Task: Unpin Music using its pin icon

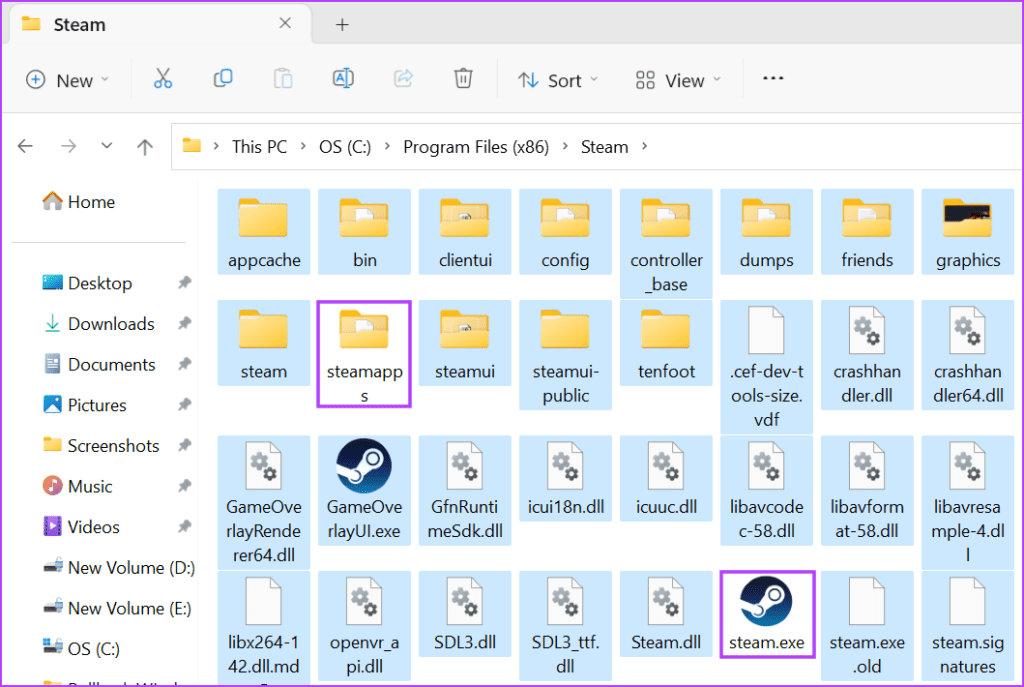Action: click(185, 485)
